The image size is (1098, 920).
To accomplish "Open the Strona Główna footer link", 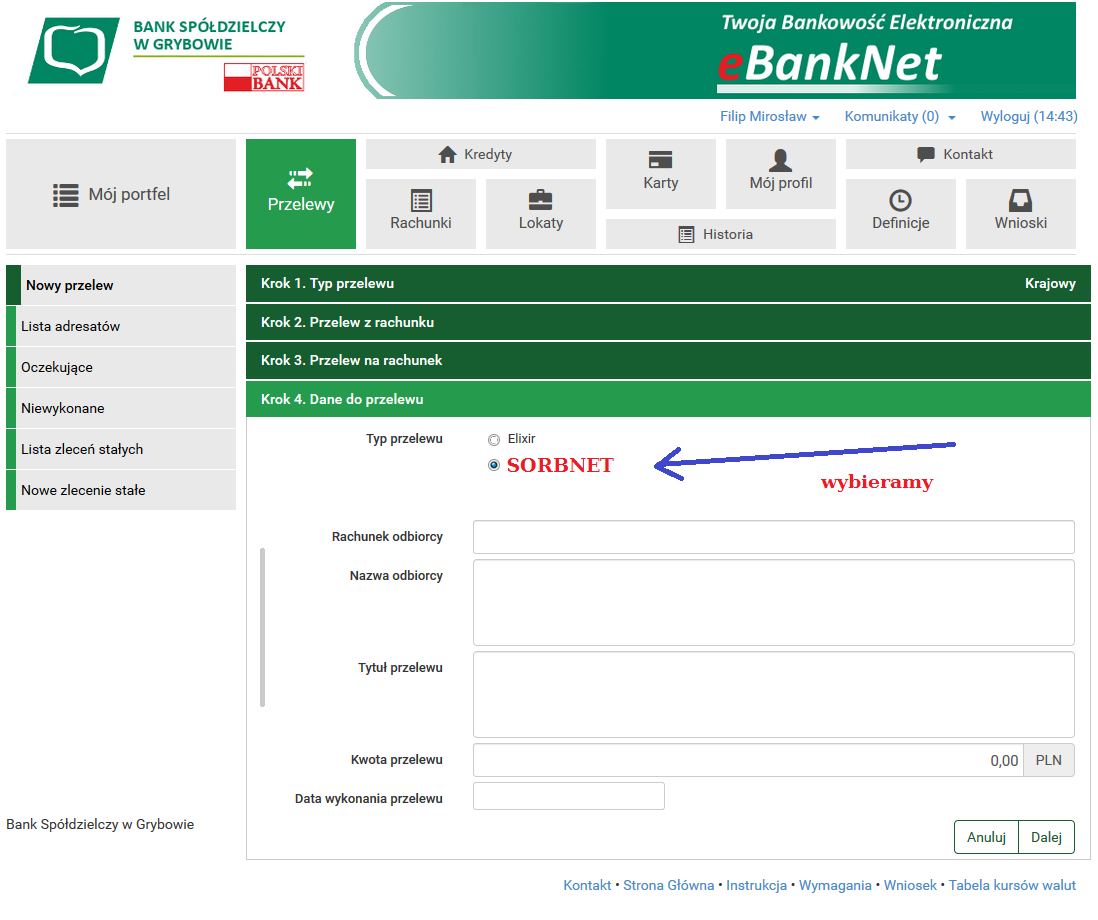I will tap(668, 885).
